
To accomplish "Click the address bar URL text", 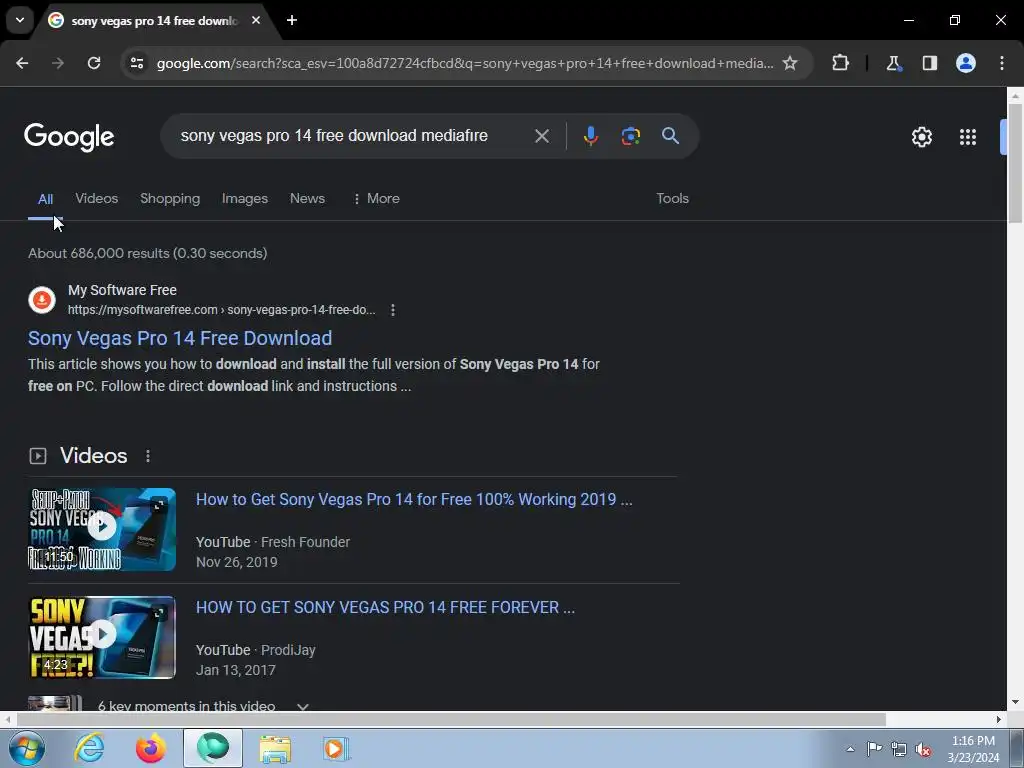I will (x=465, y=63).
